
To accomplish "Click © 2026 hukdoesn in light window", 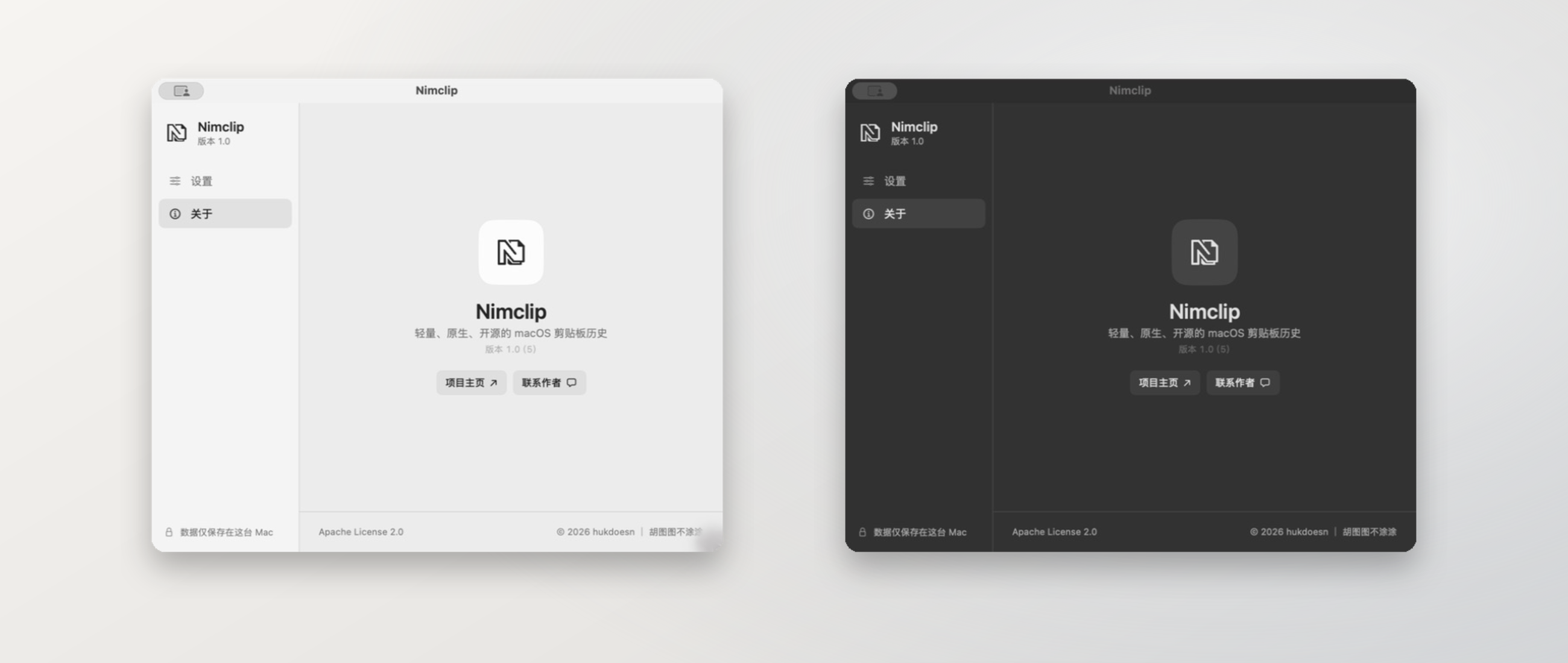I will click(x=595, y=532).
